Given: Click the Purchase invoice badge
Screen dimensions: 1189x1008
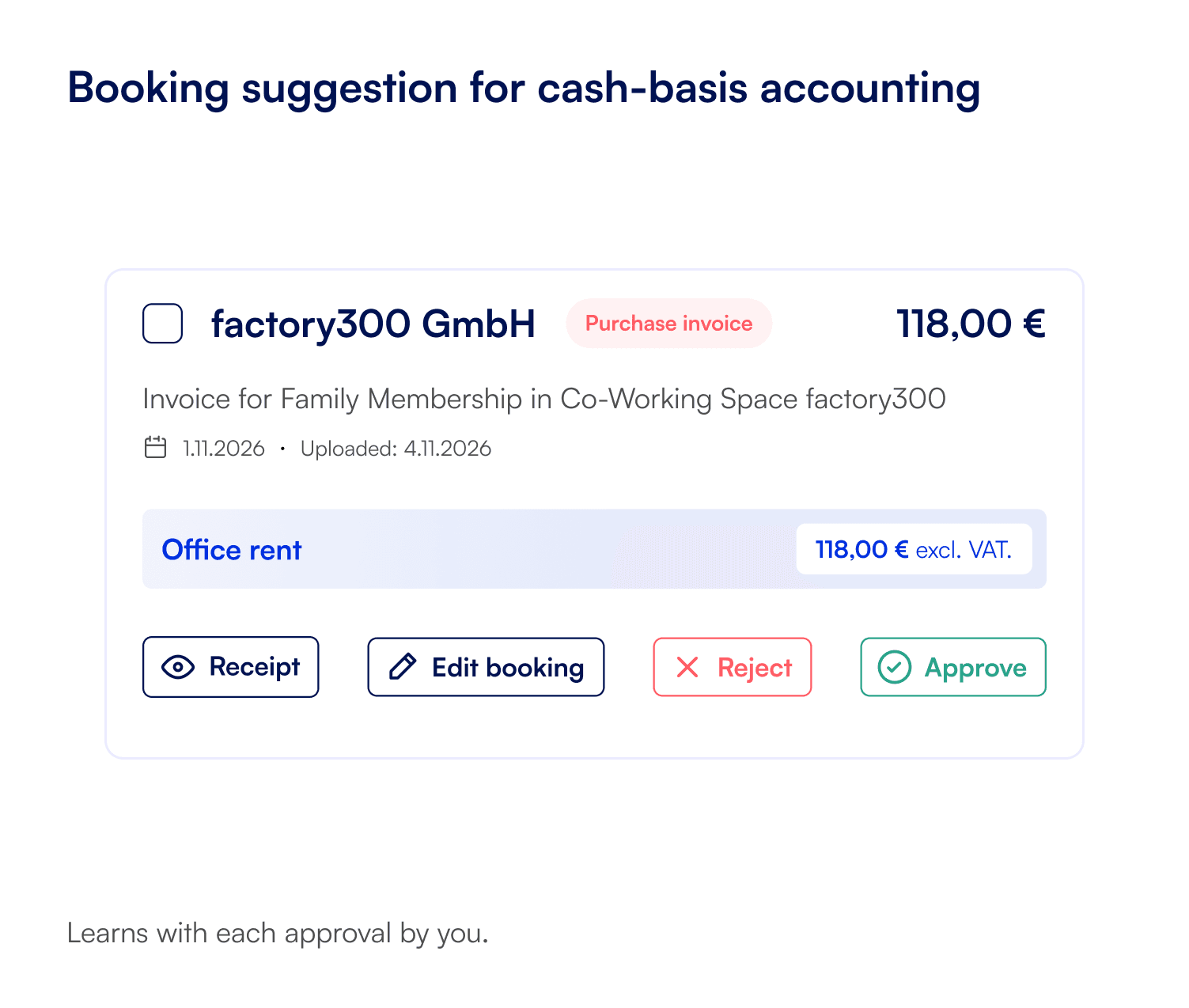Looking at the screenshot, I should [x=668, y=323].
